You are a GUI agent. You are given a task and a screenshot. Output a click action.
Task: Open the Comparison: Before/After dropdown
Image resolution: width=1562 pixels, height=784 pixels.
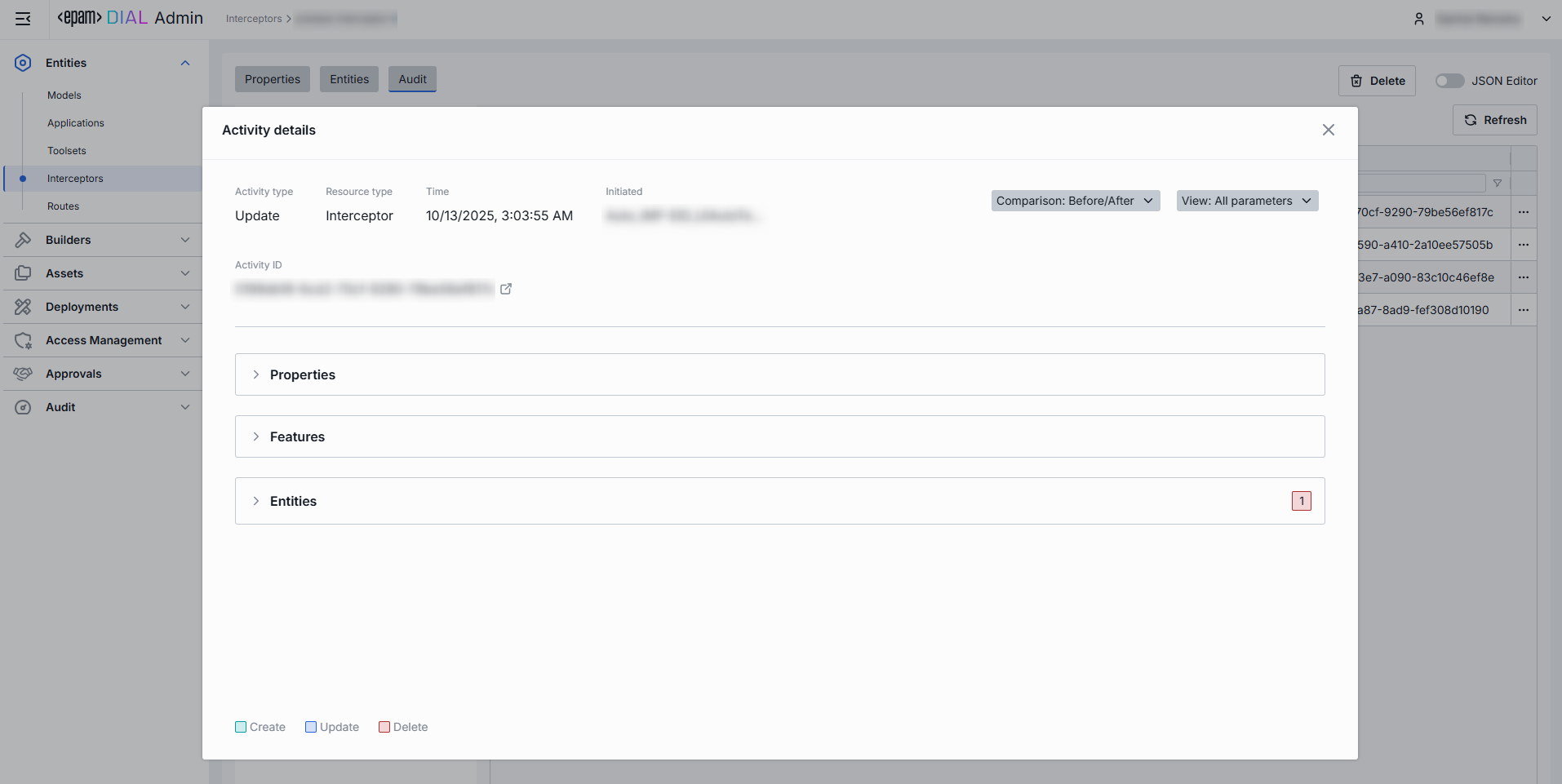click(x=1075, y=201)
